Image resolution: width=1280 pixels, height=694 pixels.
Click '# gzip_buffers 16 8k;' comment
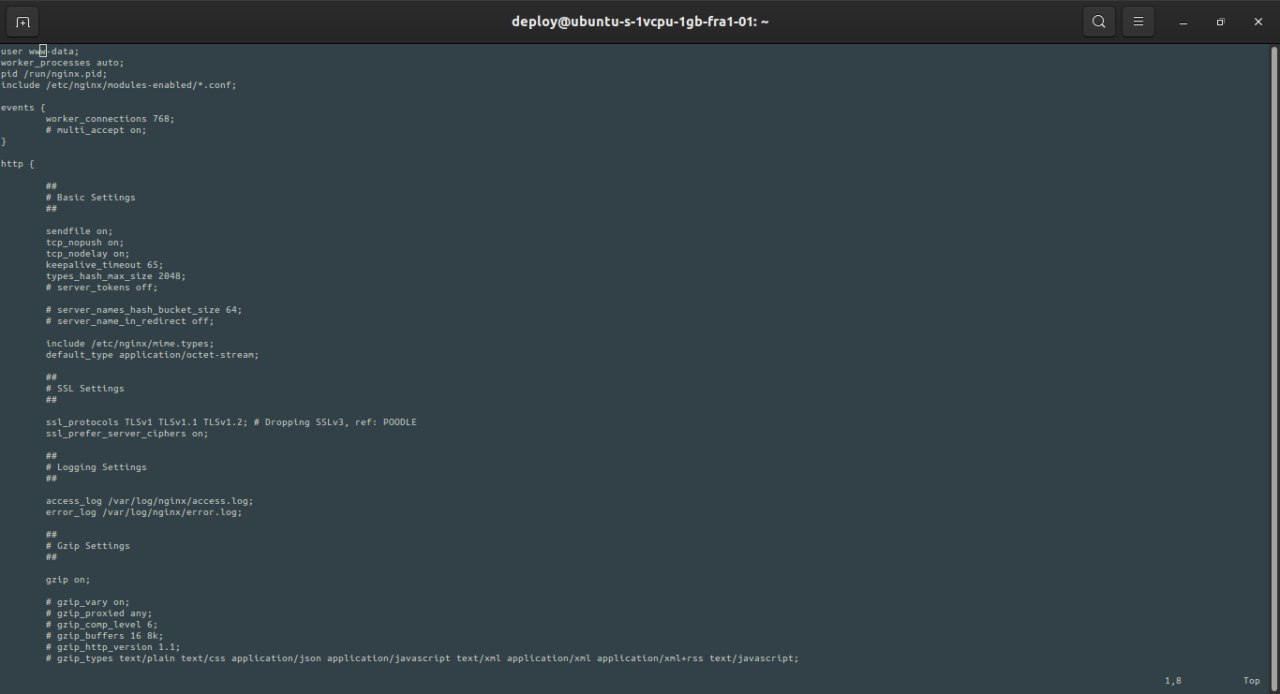pyautogui.click(x=104, y=636)
